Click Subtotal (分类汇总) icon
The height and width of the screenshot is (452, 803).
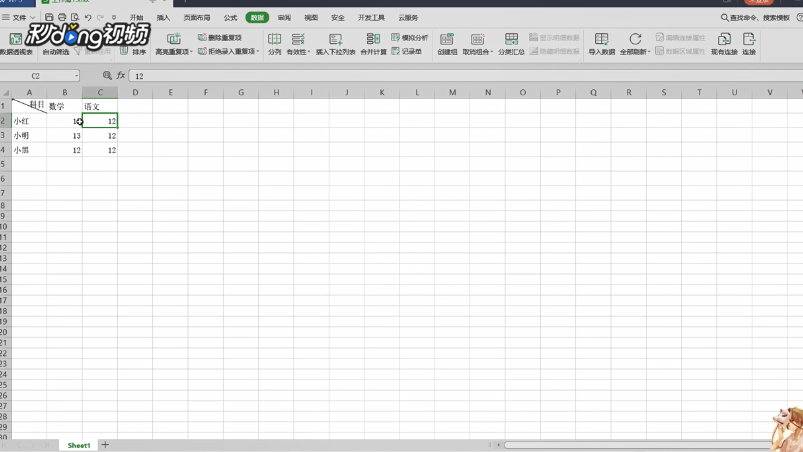pyautogui.click(x=511, y=39)
